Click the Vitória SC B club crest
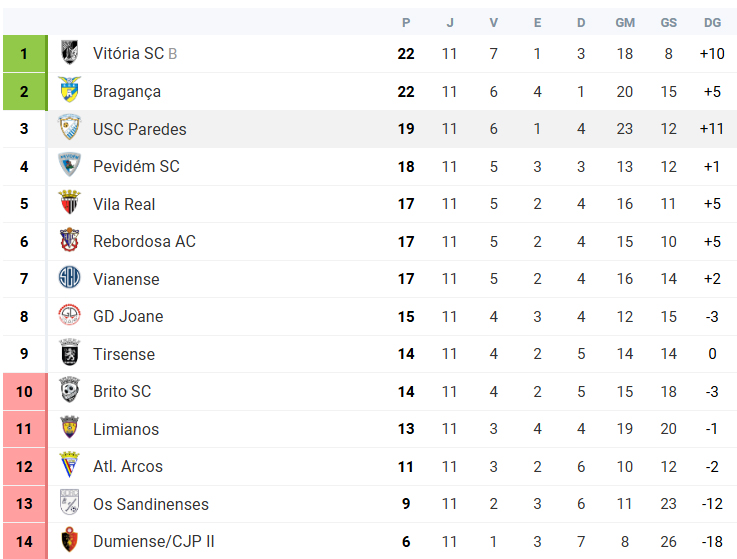Screen dimensions: 737x559 point(70,53)
